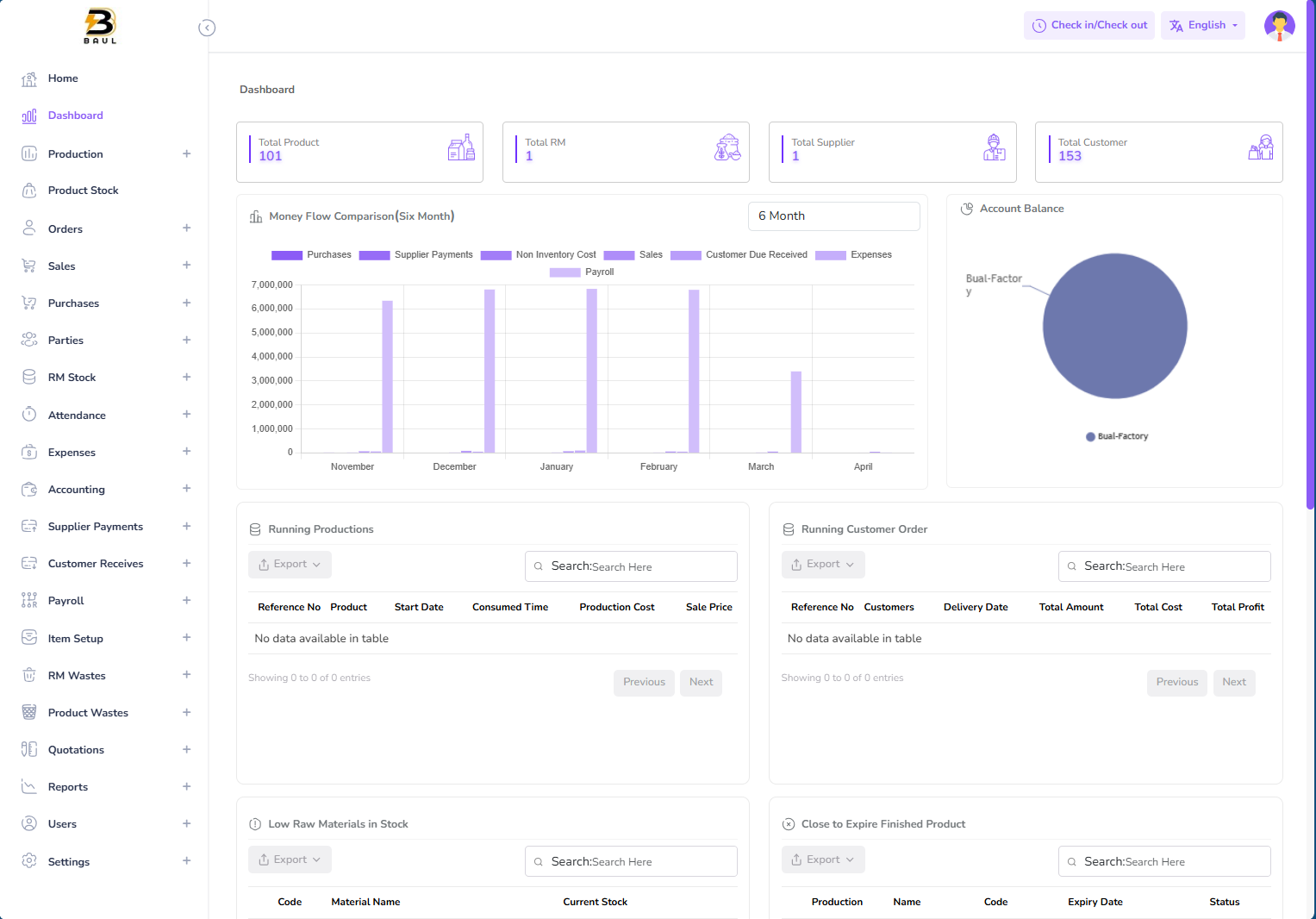Click the Check in/Check out button

(1089, 26)
